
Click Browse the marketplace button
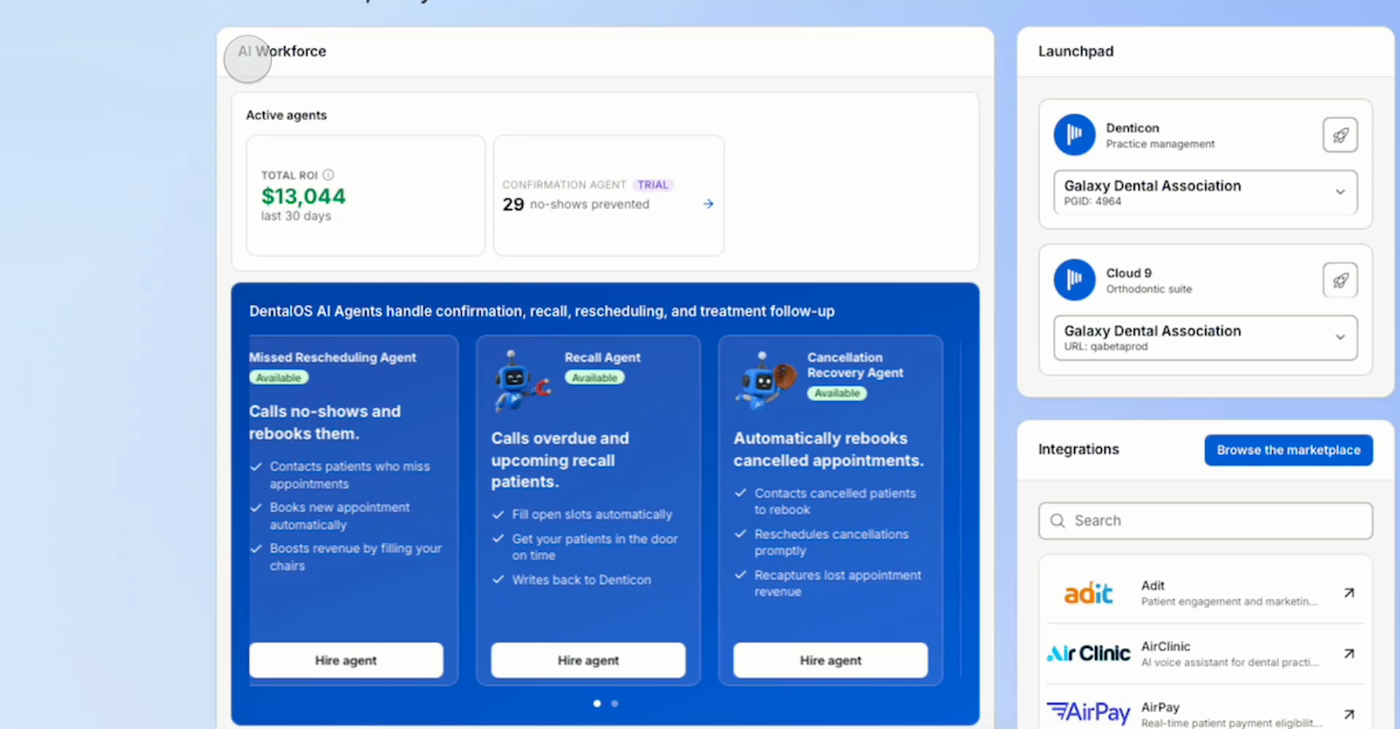pyautogui.click(x=1288, y=450)
